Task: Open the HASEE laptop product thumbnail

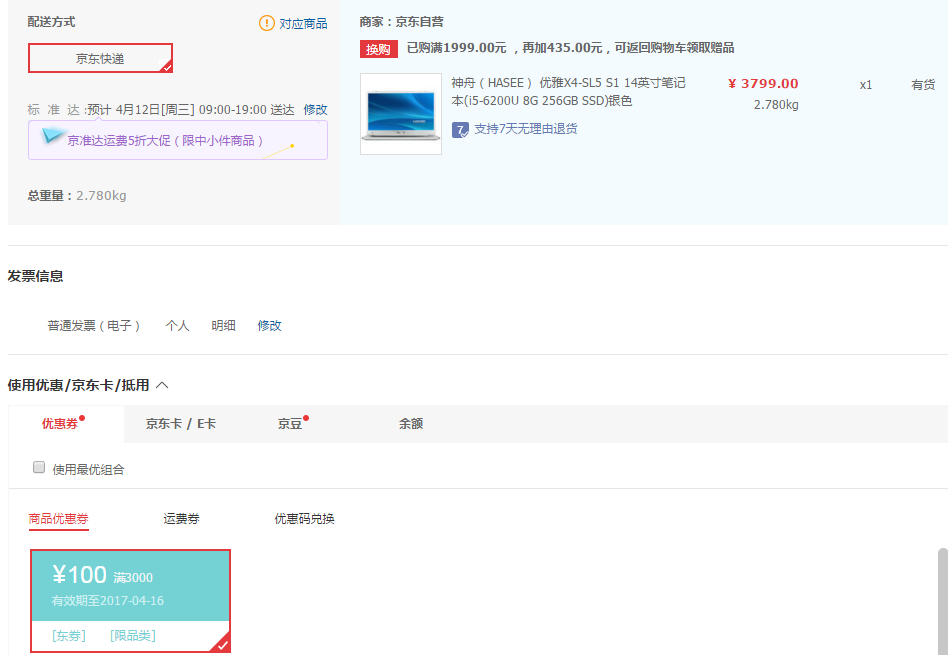Action: (401, 114)
